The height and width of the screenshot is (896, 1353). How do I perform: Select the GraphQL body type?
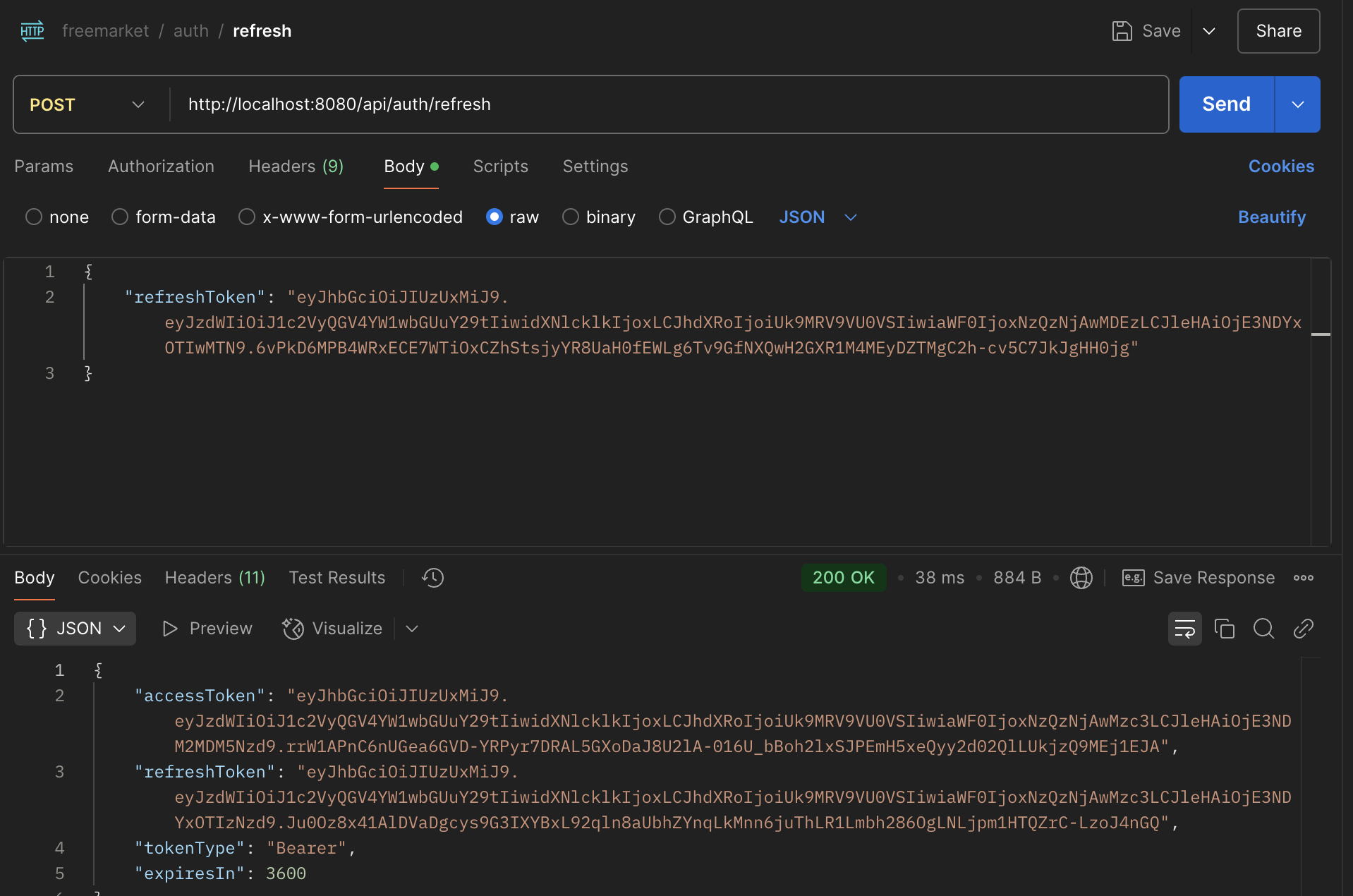click(667, 217)
